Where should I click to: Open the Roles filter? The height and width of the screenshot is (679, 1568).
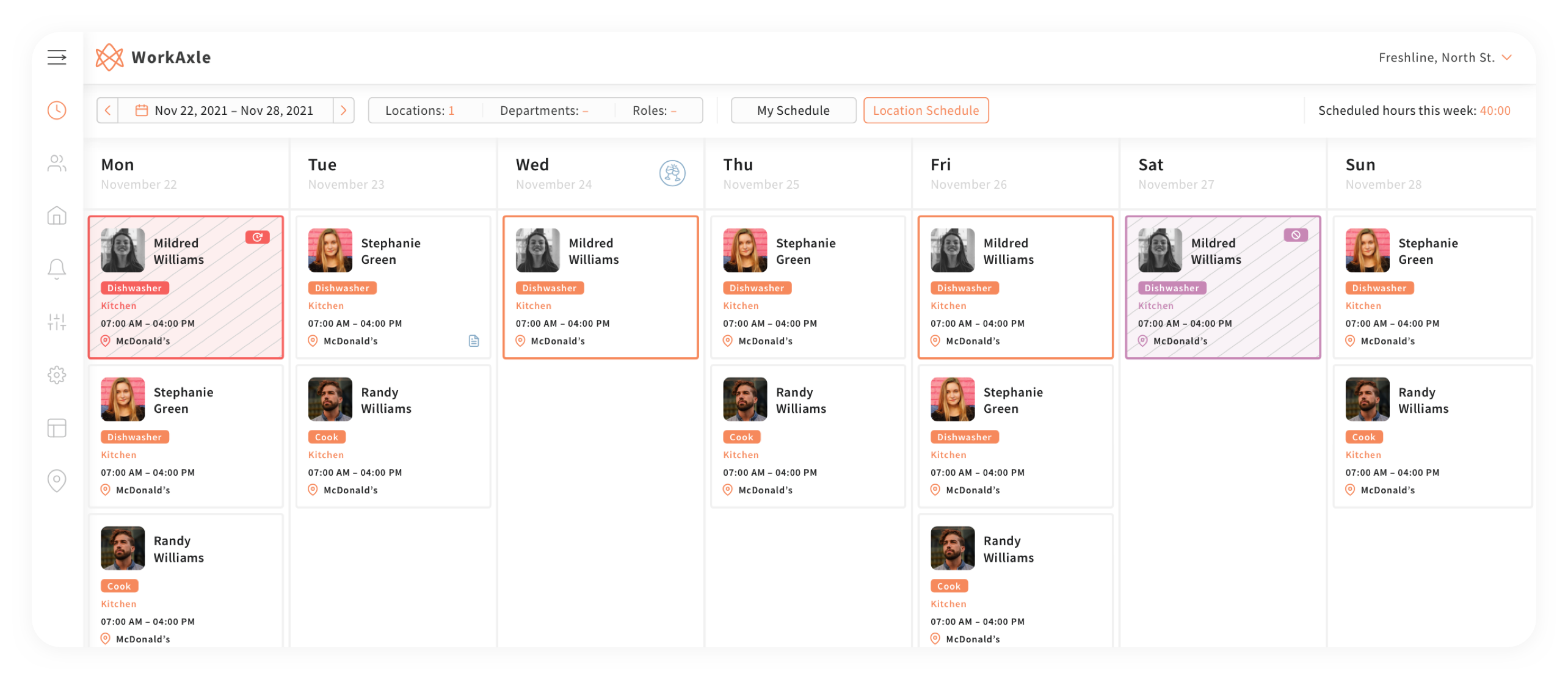[x=655, y=111]
